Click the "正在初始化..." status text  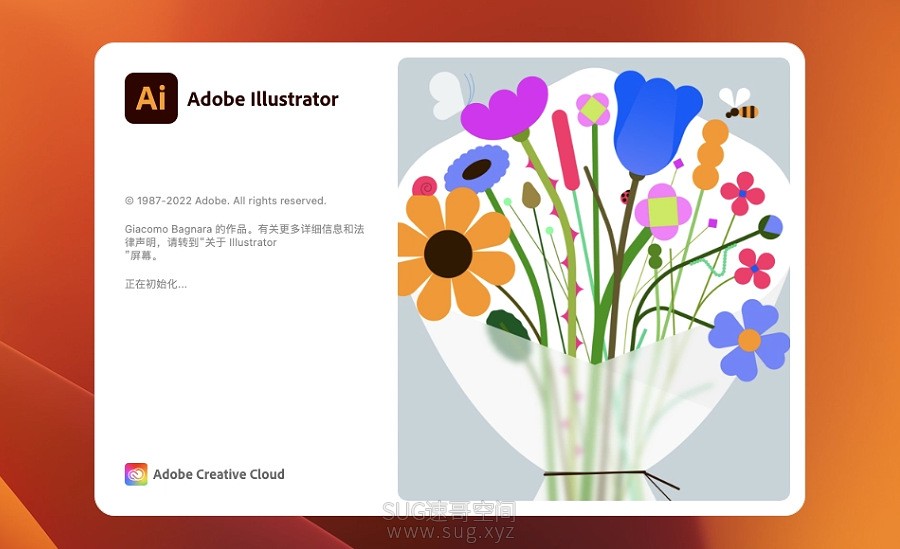(156, 284)
